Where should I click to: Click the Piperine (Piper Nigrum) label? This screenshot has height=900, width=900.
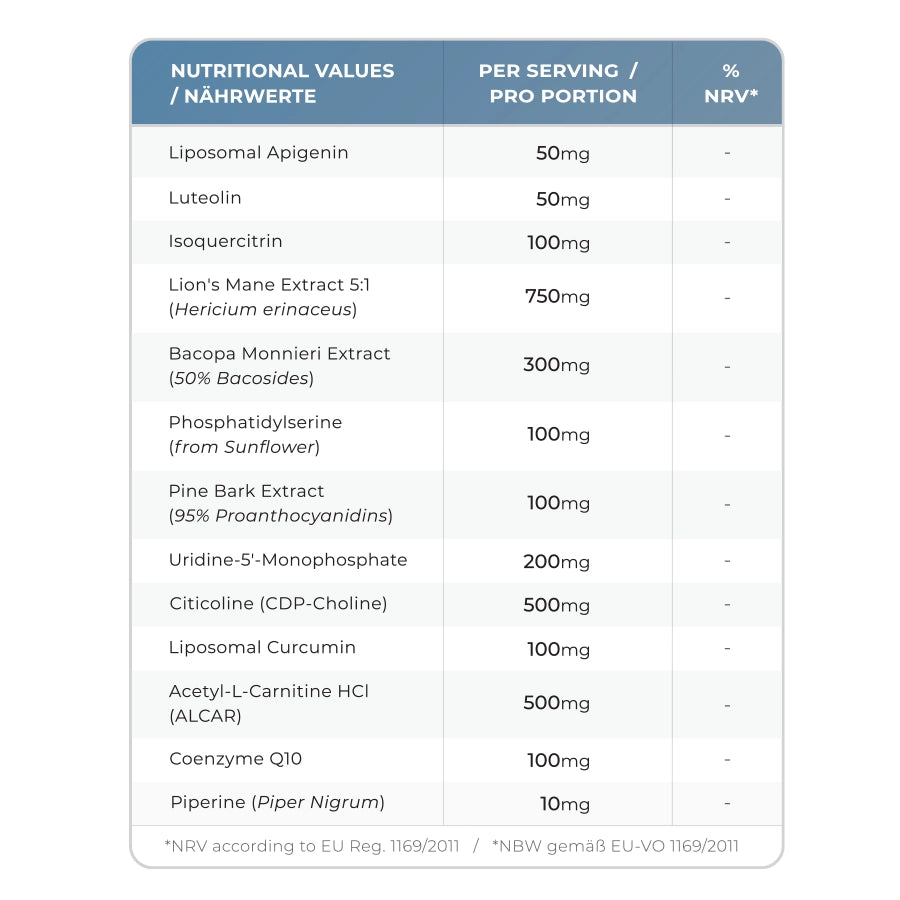(277, 802)
